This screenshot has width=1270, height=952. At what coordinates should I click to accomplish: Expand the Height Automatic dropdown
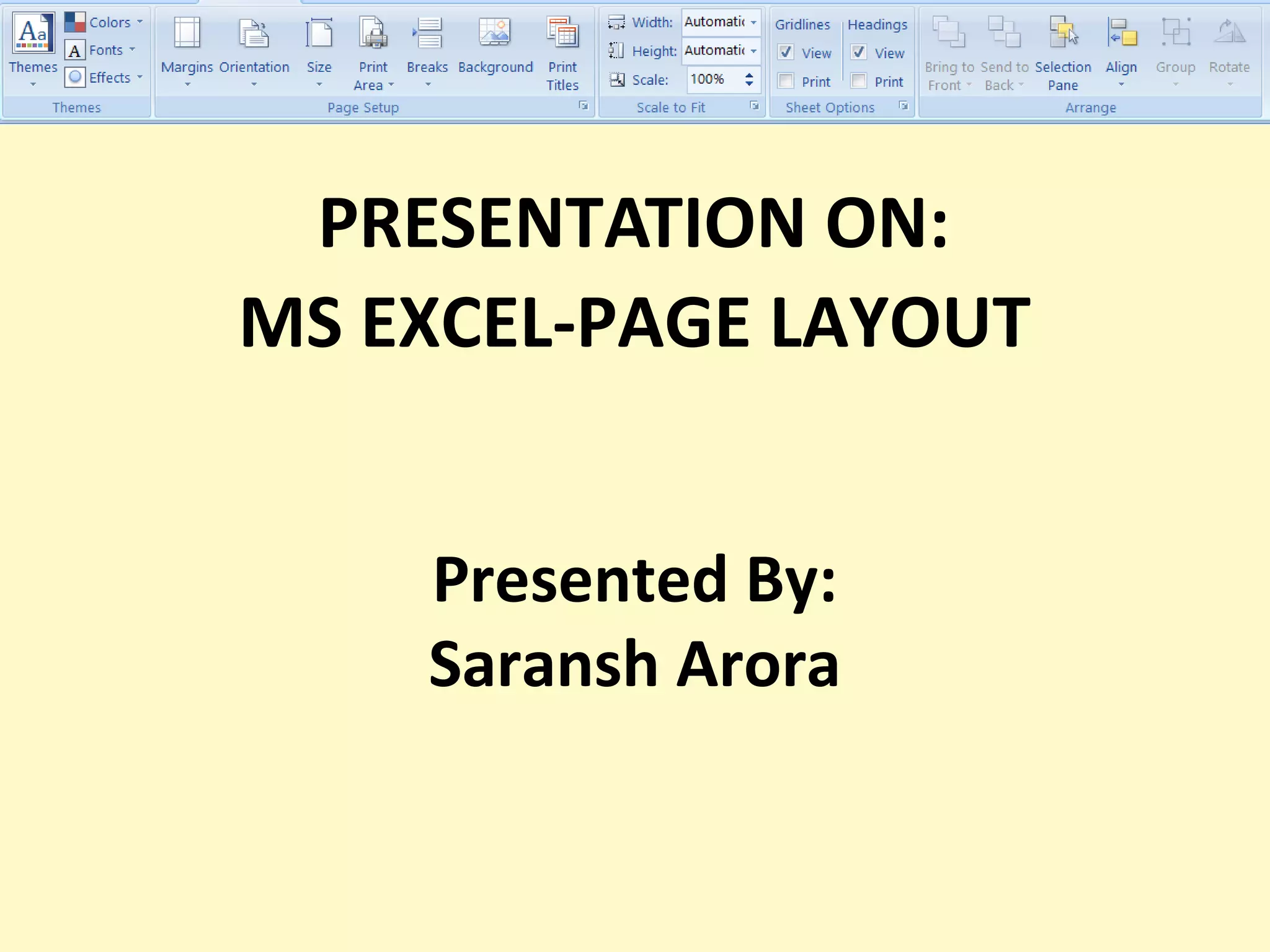point(753,51)
